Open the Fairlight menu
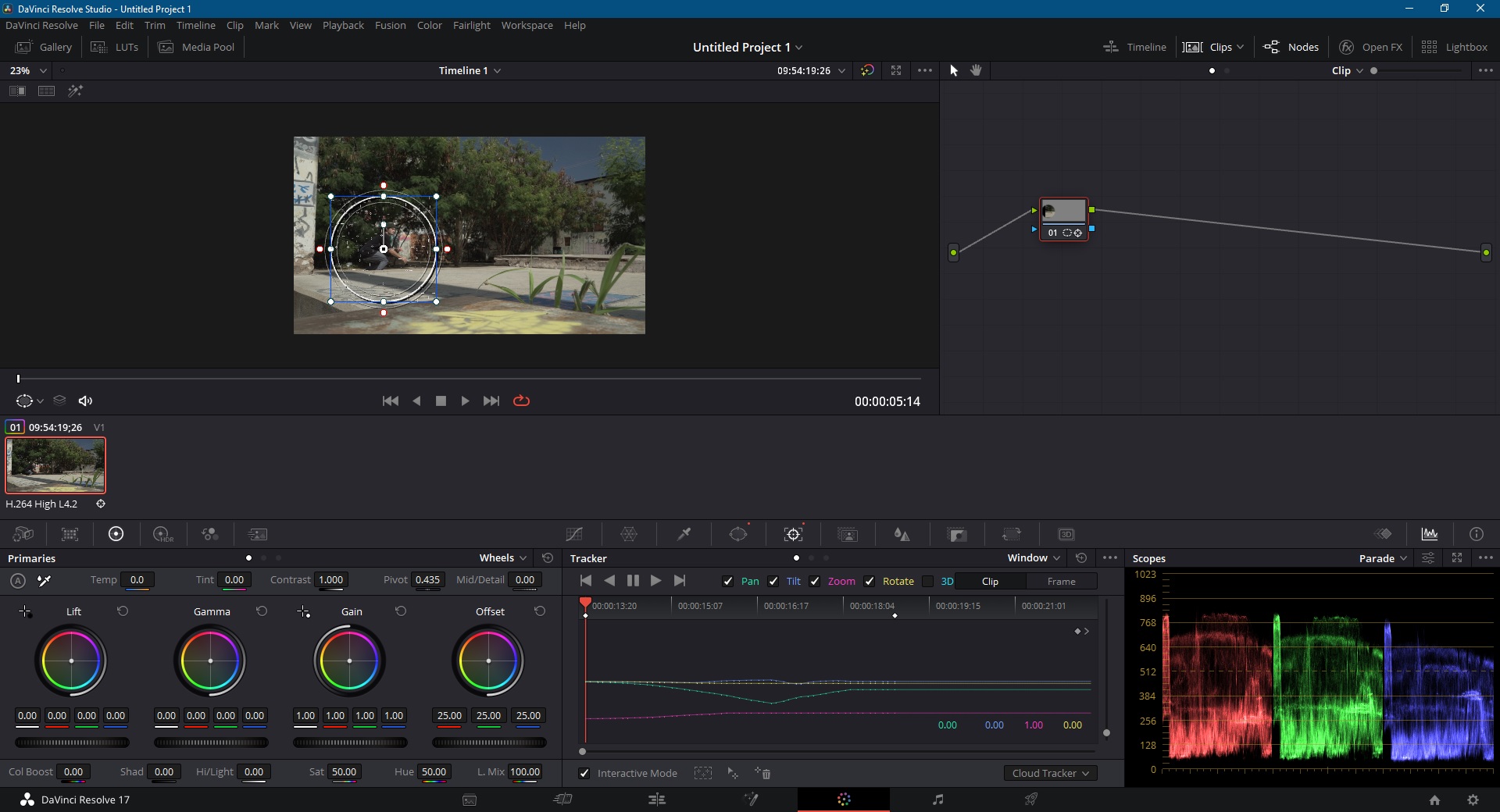This screenshot has width=1500, height=812. coord(471,25)
